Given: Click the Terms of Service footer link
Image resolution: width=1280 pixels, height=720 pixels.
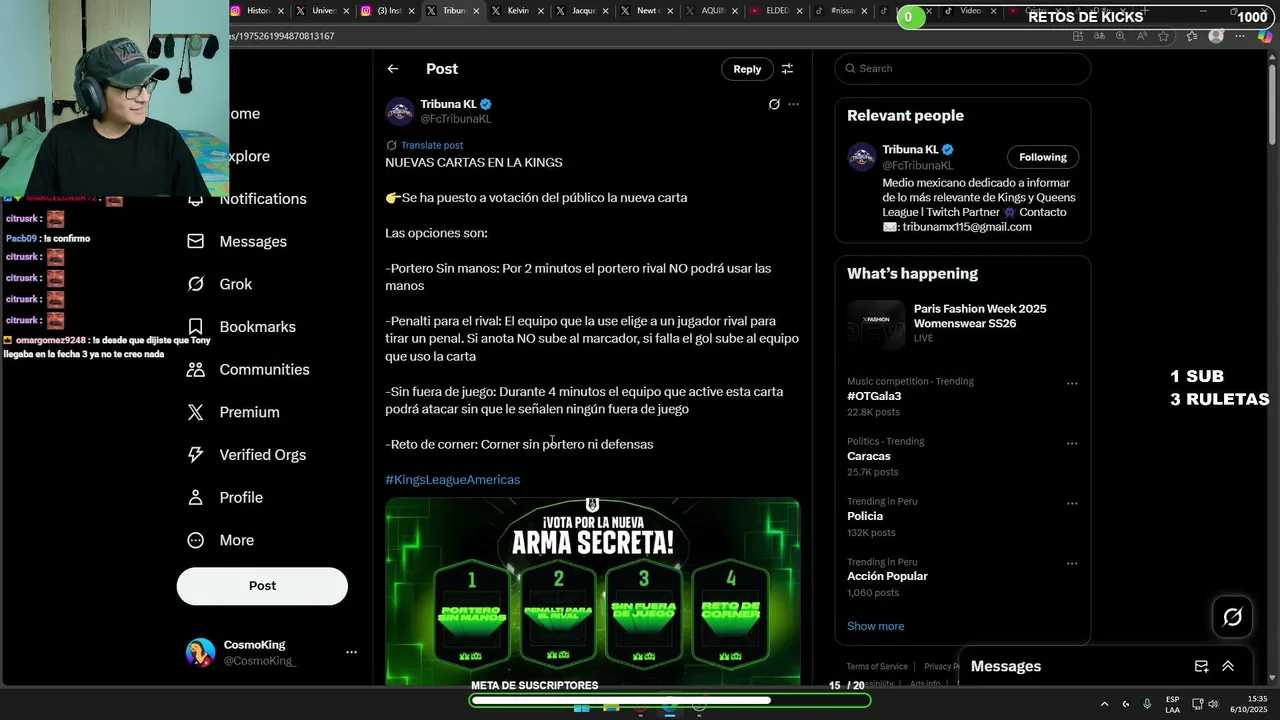Looking at the screenshot, I should click(877, 667).
